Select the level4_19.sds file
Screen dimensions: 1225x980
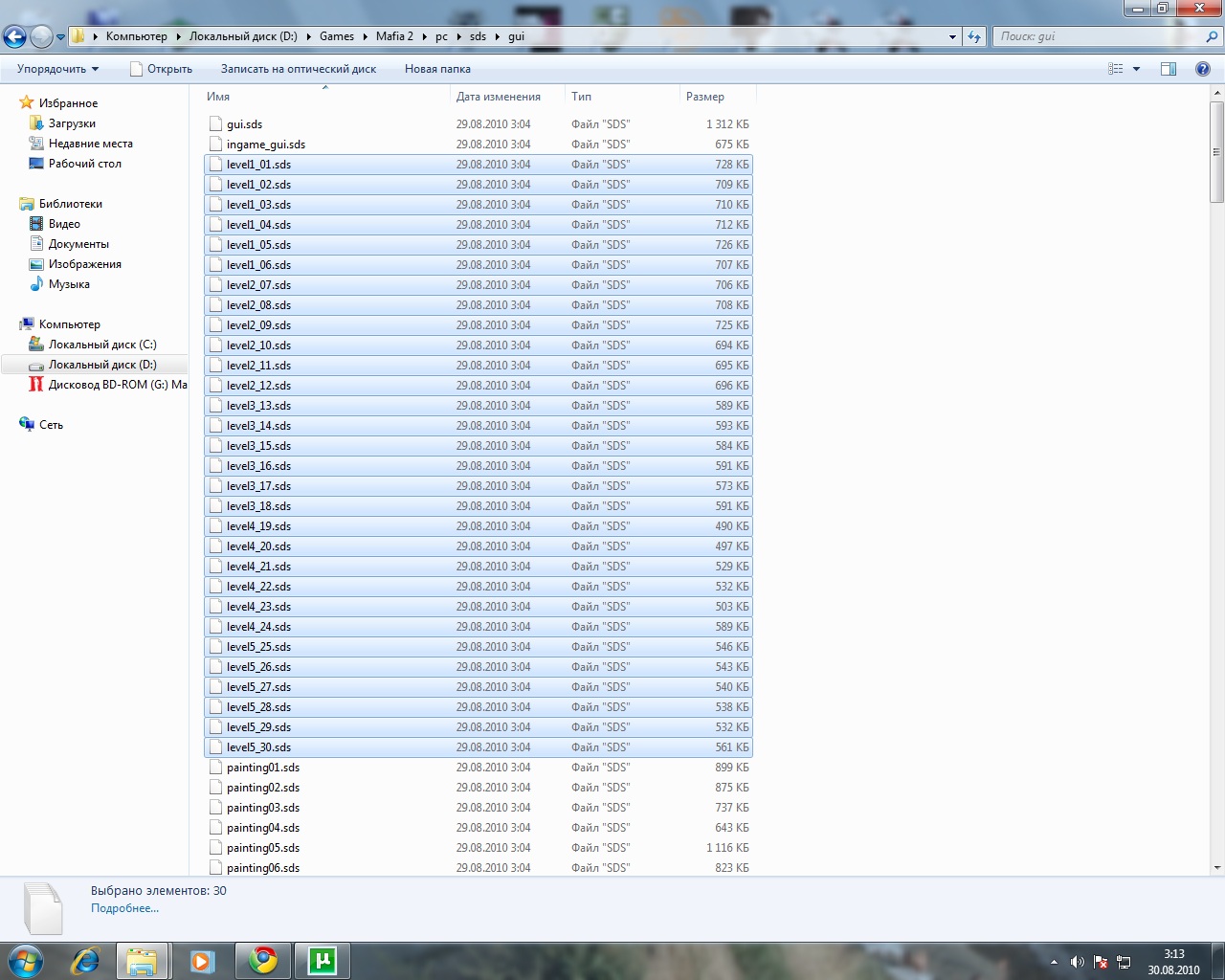point(479,526)
